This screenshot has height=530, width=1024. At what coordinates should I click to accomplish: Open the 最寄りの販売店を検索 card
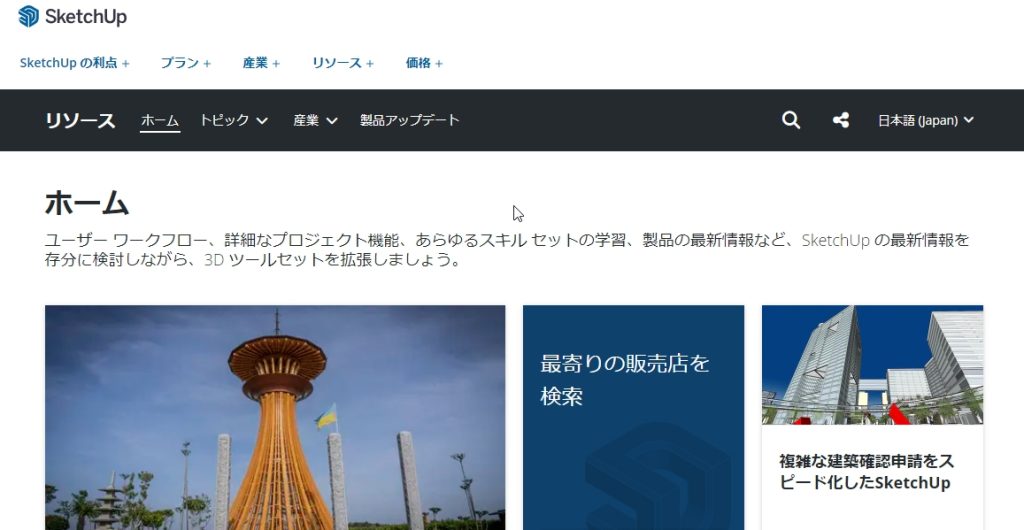tap(633, 418)
